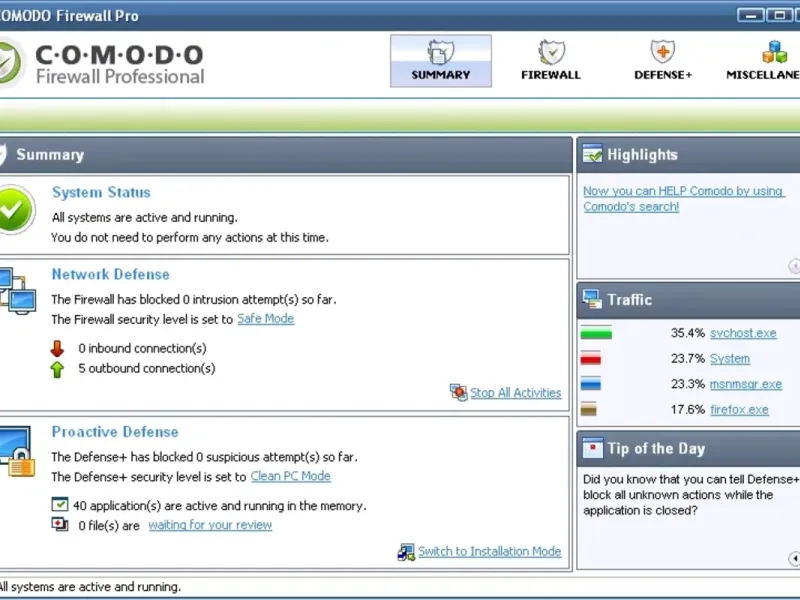Click the Highlights panel header icon

pos(592,154)
